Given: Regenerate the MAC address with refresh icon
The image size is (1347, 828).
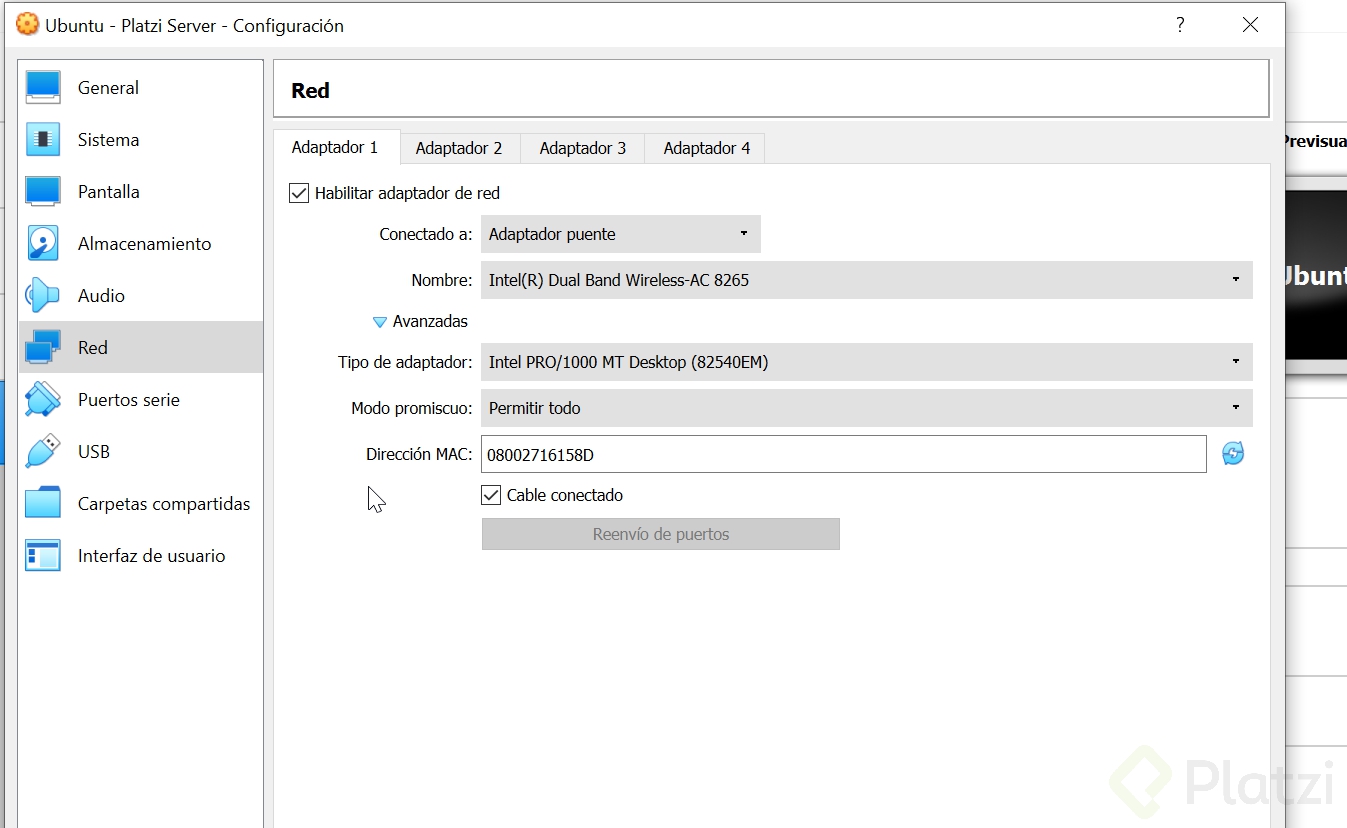Looking at the screenshot, I should coord(1233,454).
